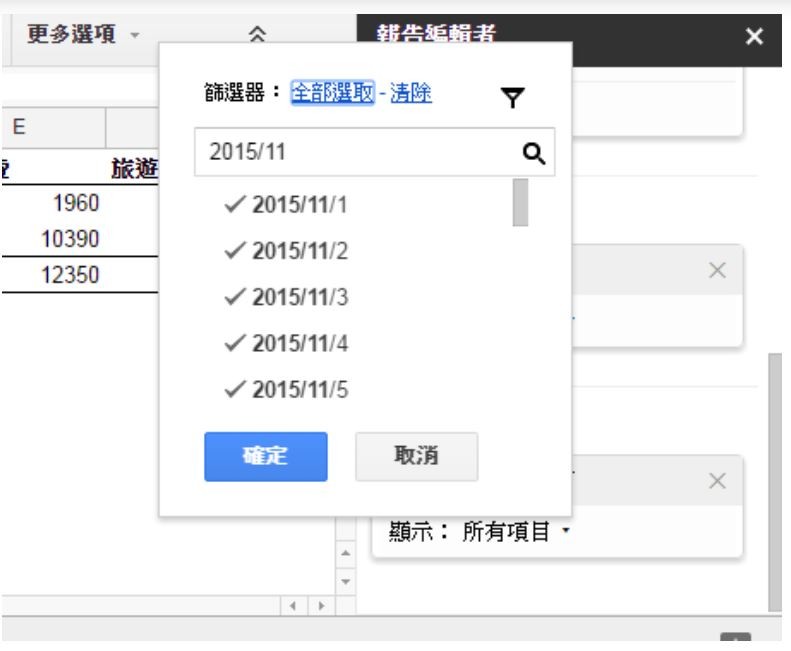Viewport: 791px width, 651px height.
Task: Open the 所有項目 display dropdown
Action: (516, 531)
